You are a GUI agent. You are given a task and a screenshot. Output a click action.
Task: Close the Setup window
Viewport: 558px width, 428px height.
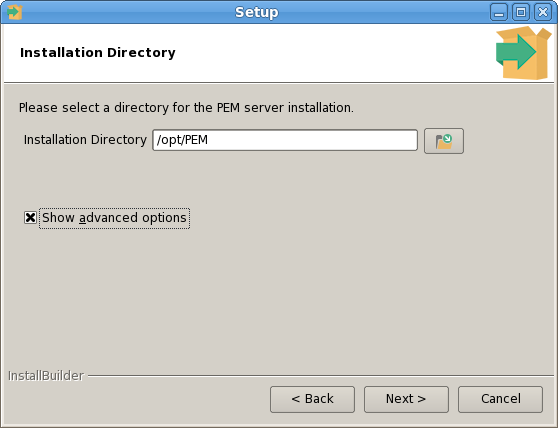click(543, 12)
